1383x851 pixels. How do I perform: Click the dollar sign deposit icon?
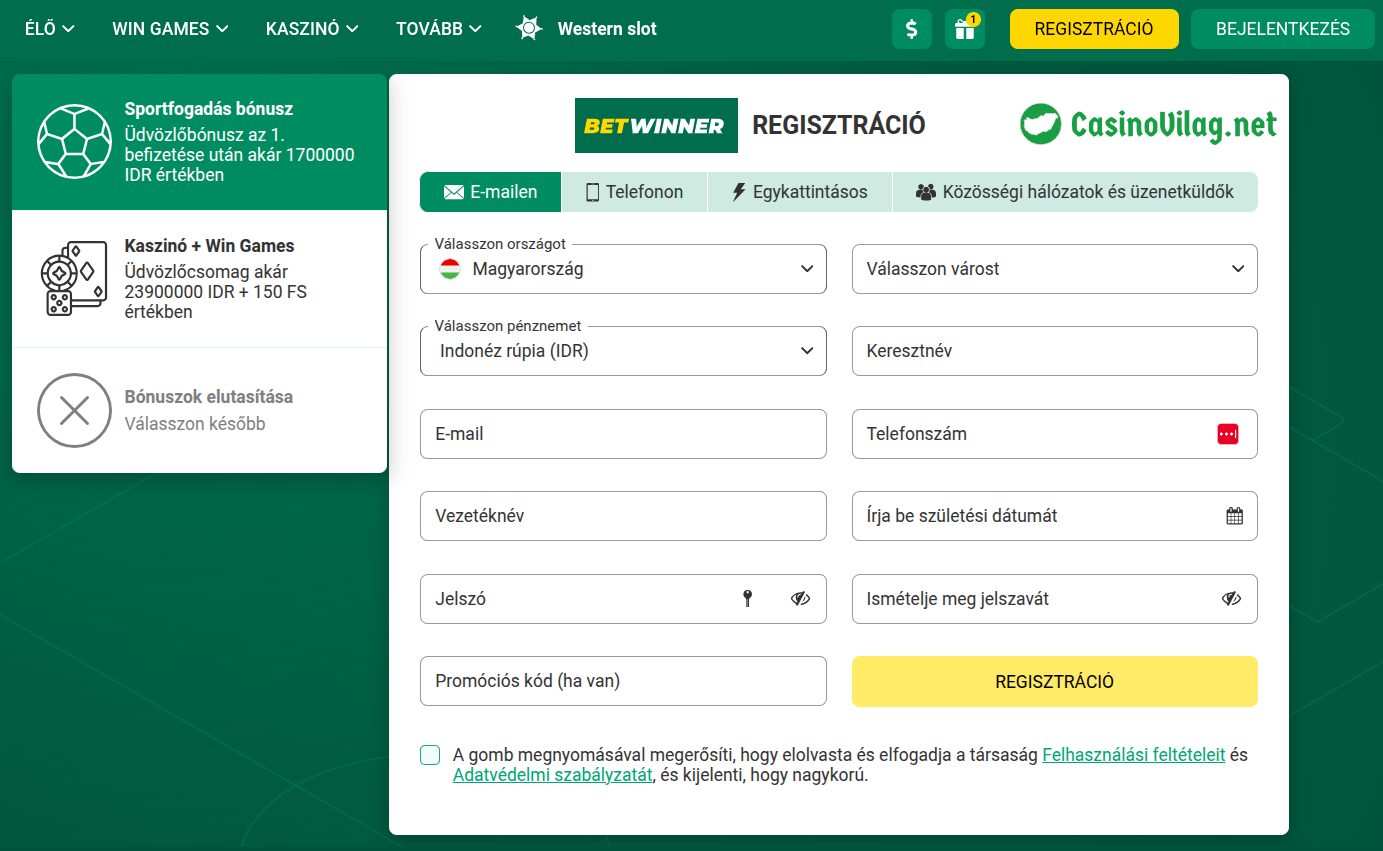[911, 29]
